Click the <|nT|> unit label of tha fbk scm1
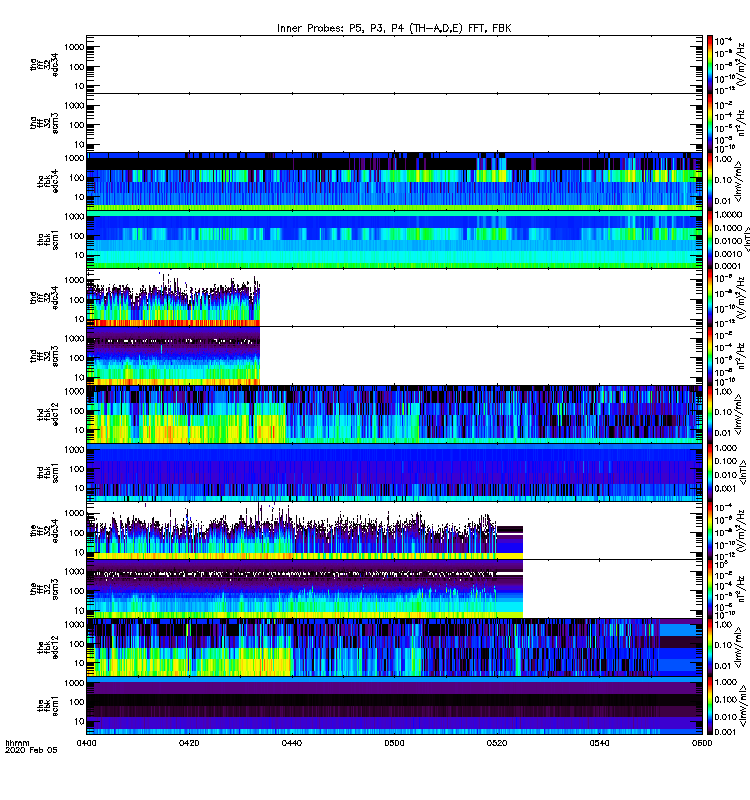Screen dimensions: 750x800 click(x=746, y=239)
